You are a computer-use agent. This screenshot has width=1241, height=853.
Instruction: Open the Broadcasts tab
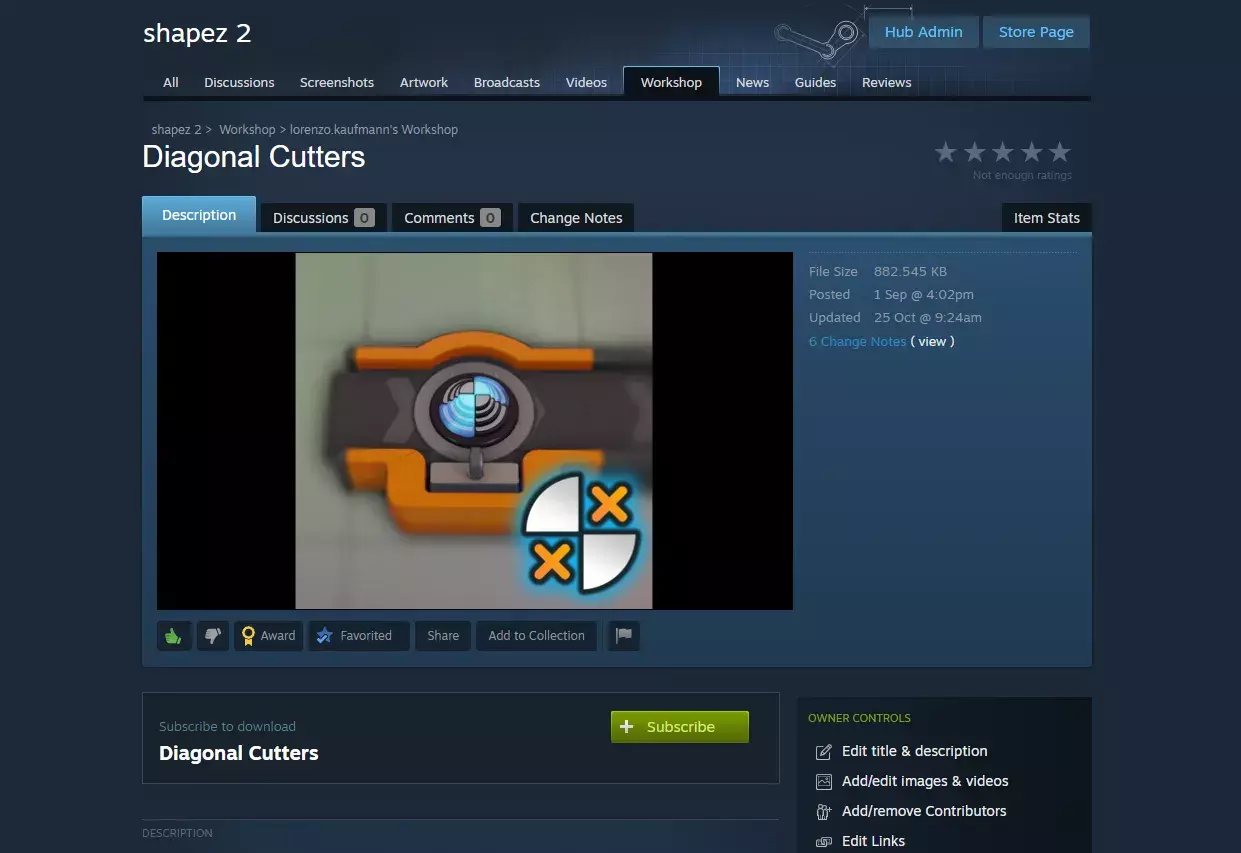pos(507,82)
